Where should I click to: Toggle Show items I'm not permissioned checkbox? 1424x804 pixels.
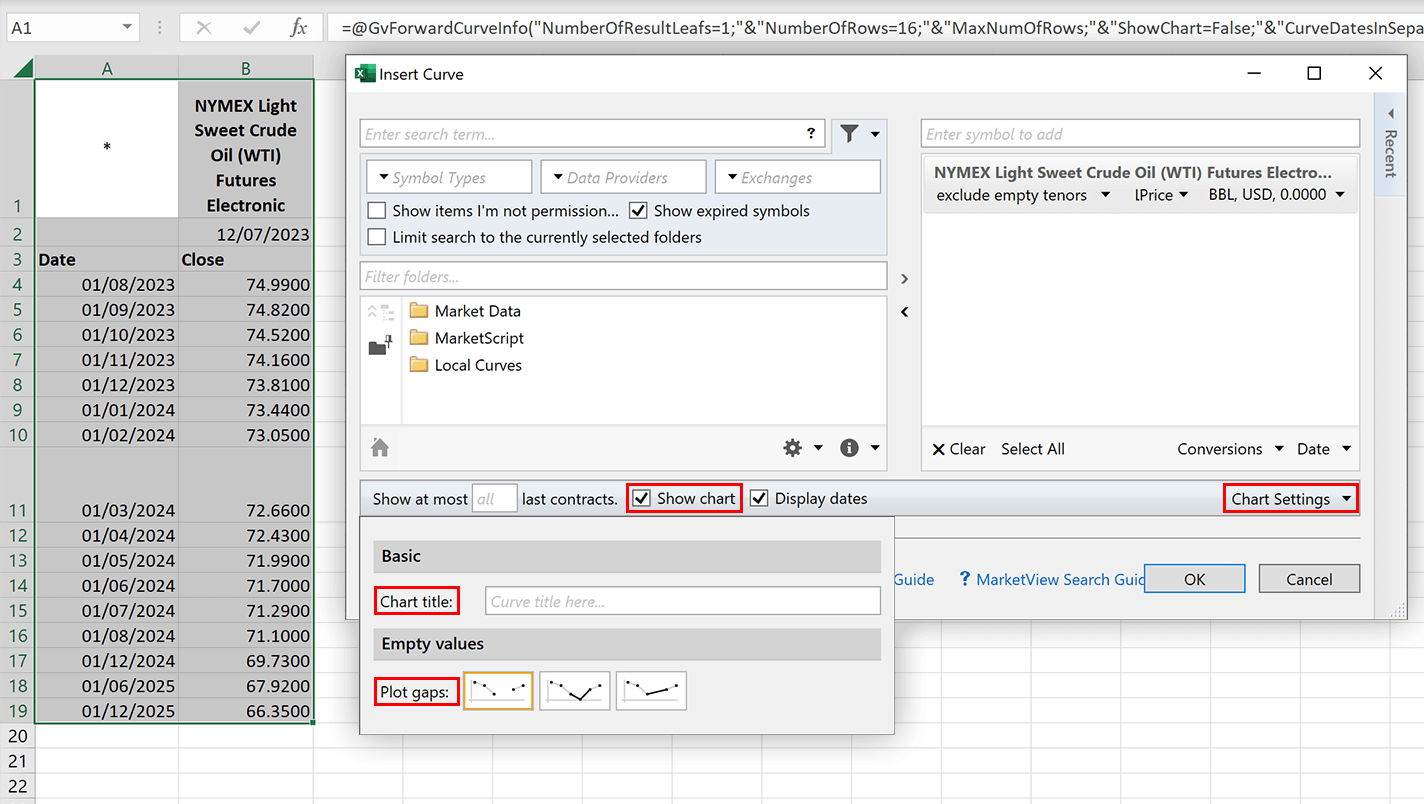(x=377, y=211)
